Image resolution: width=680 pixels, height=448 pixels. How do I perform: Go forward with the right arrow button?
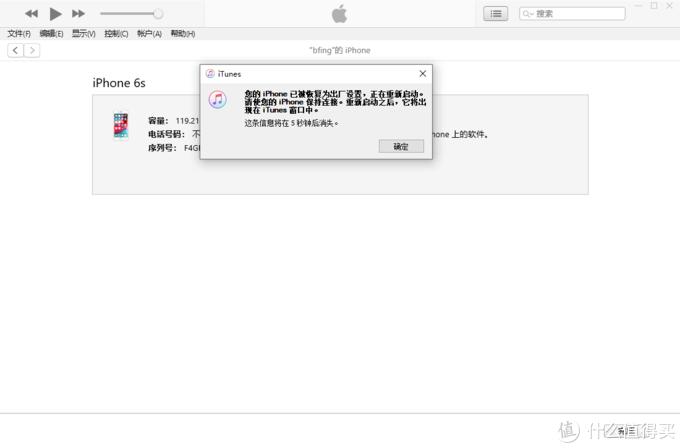click(x=32, y=51)
